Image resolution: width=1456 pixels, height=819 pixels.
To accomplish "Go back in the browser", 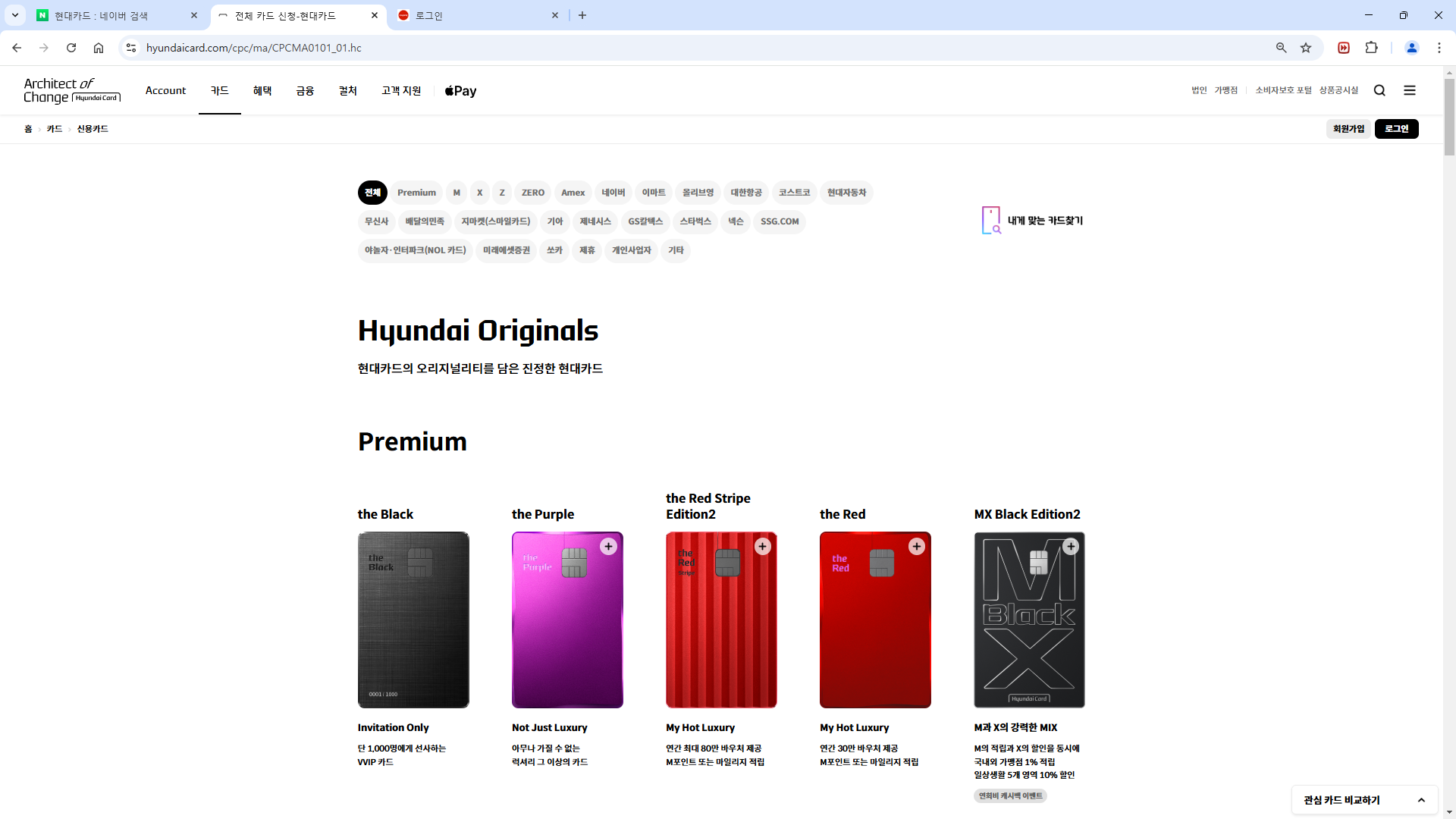I will (17, 48).
